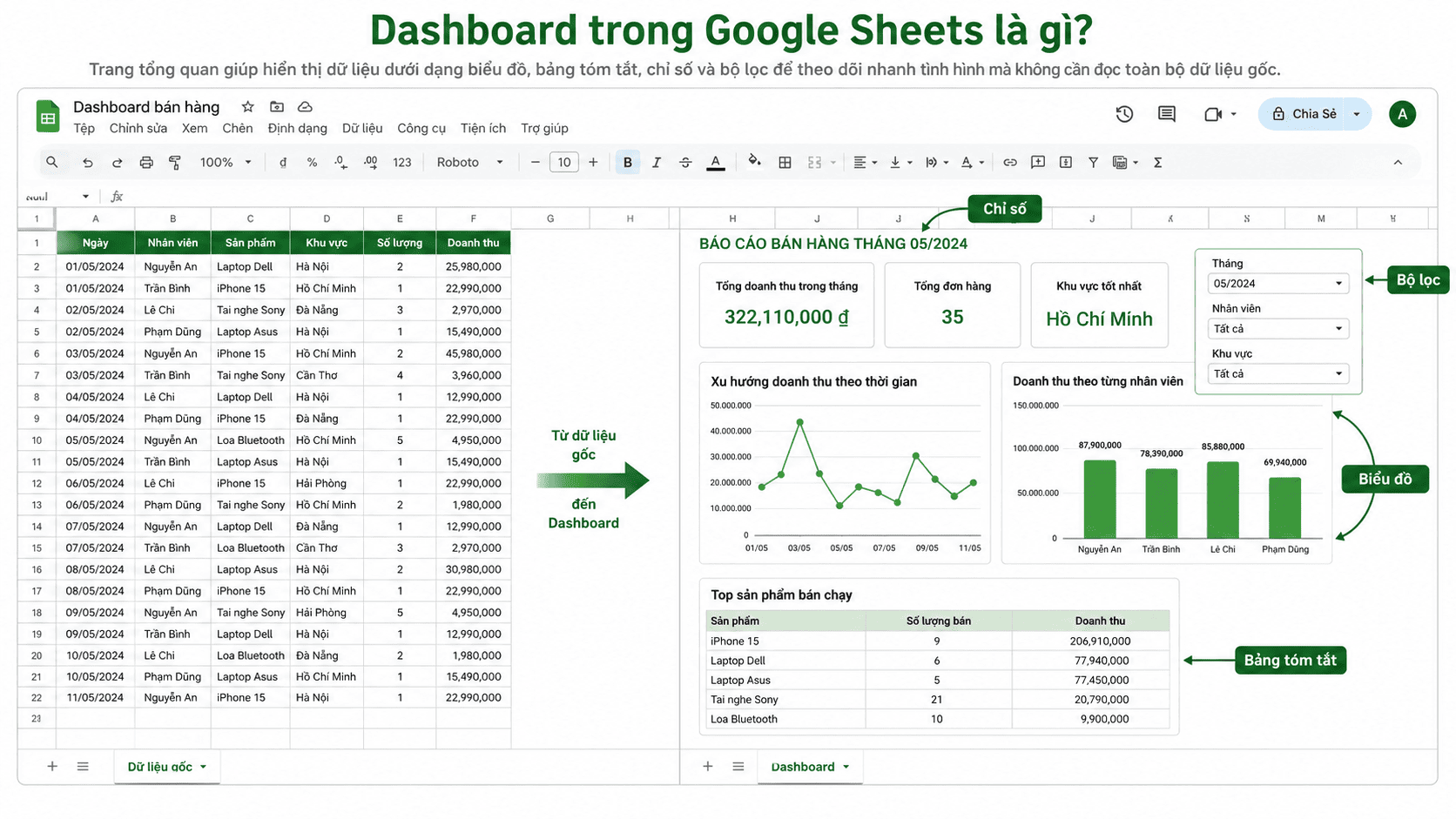
Task: Select the paint format tool
Action: [x=175, y=163]
